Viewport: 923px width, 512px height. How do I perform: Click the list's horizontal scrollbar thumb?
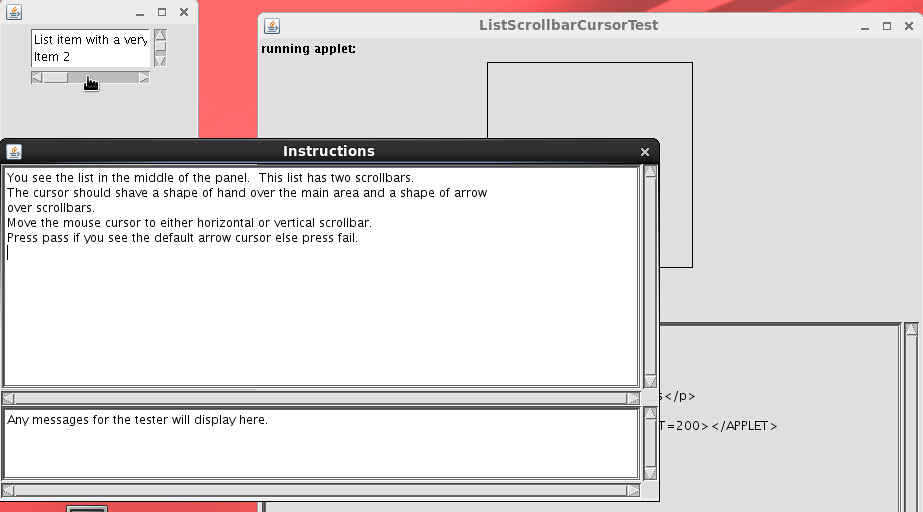56,78
